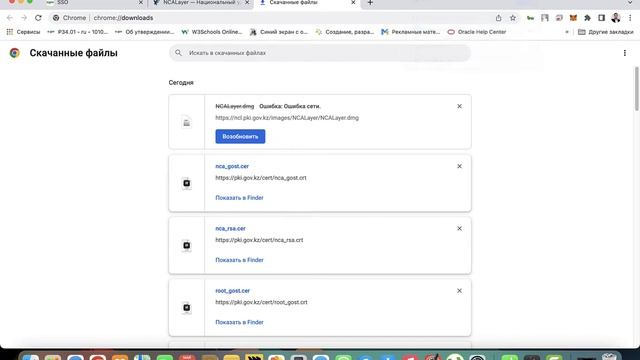Viewport: 640px width, 360px height.
Task: Open the nca_gost.cer file link
Action: 232,166
